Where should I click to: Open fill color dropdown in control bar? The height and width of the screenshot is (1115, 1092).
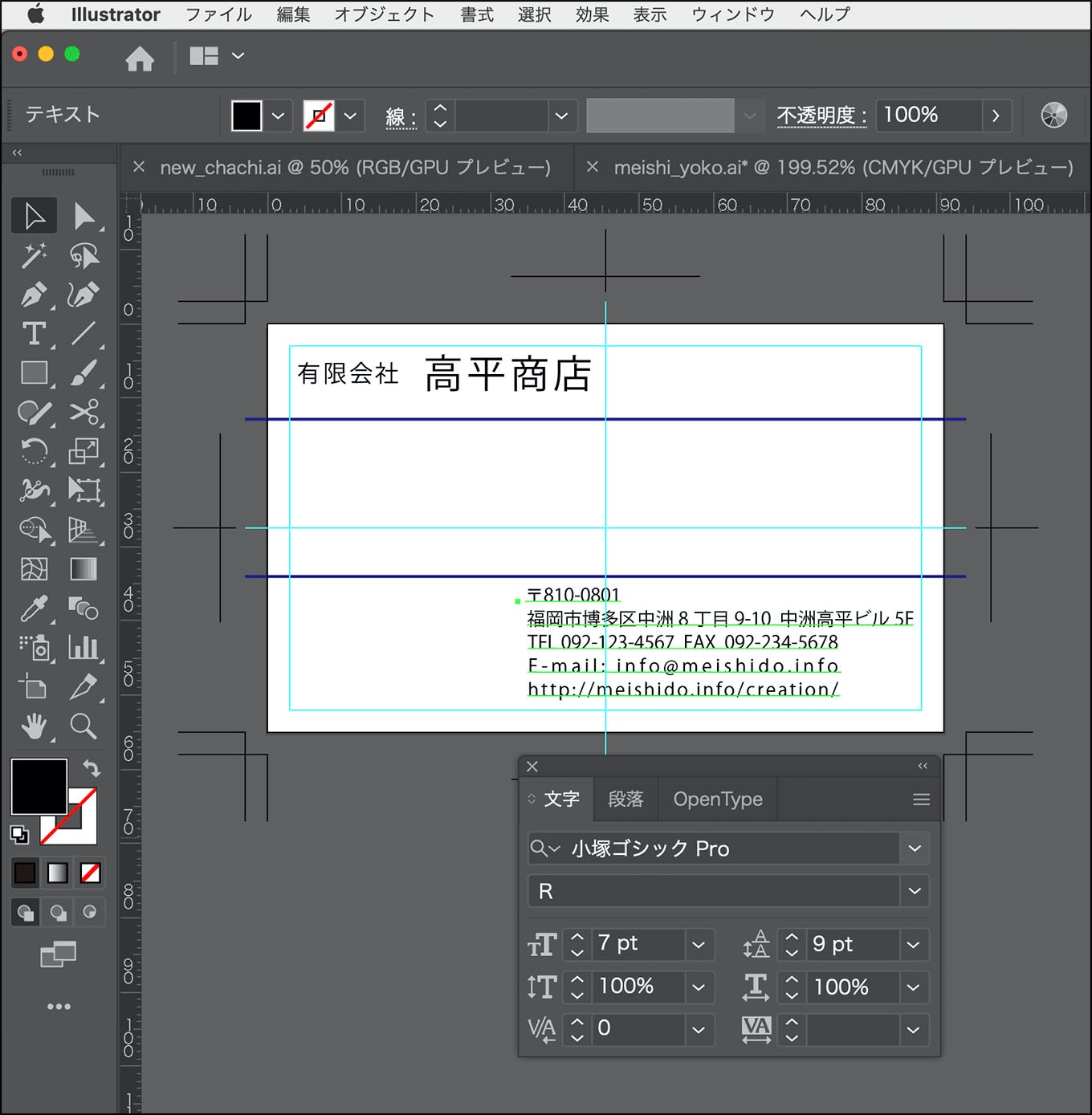tap(278, 116)
